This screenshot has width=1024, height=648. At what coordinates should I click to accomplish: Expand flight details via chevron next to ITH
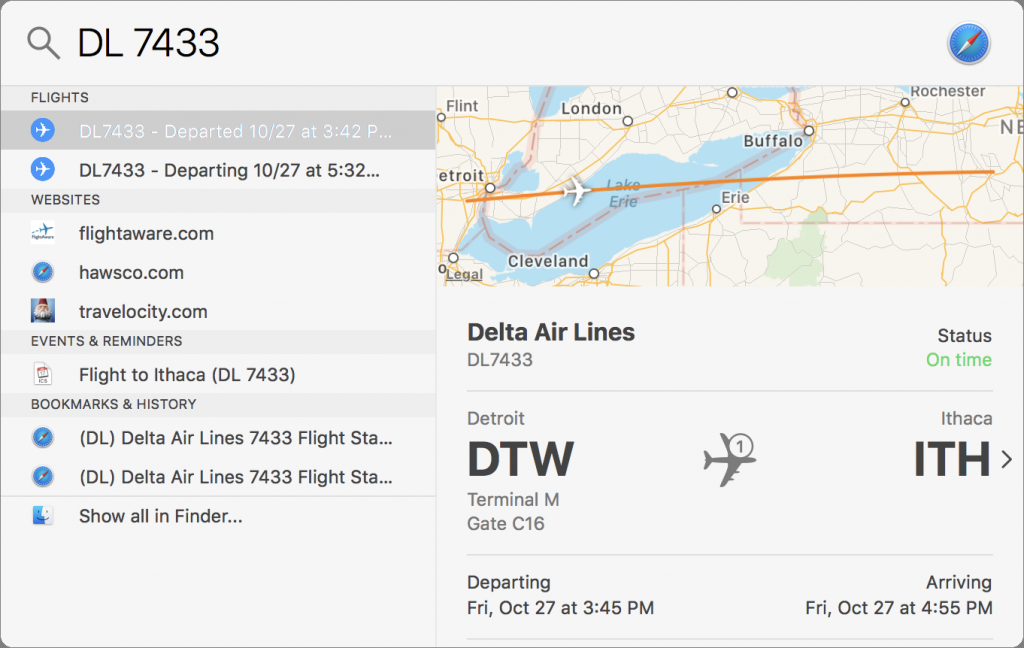click(1006, 459)
